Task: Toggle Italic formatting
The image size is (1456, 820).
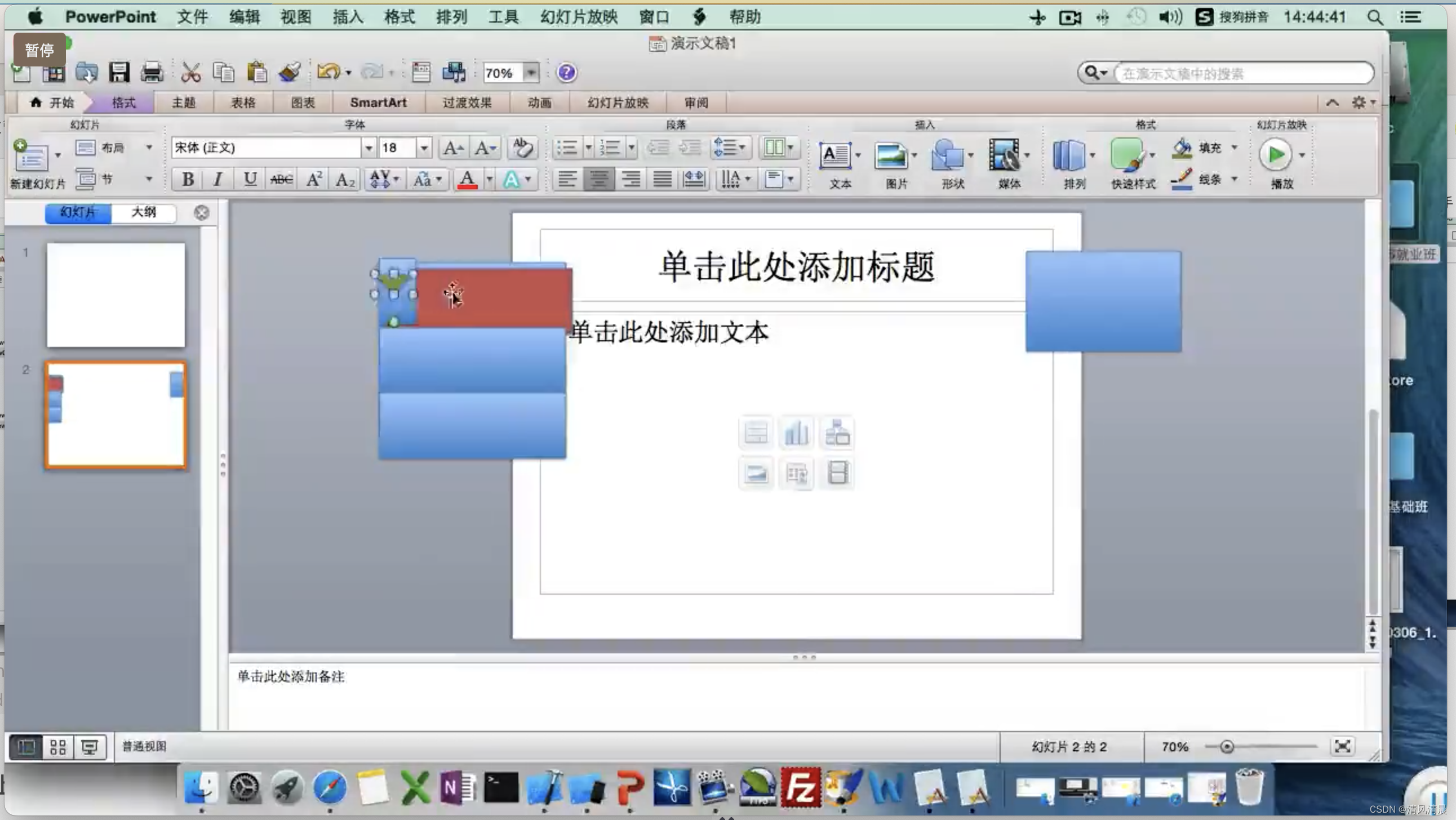Action: tap(217, 180)
